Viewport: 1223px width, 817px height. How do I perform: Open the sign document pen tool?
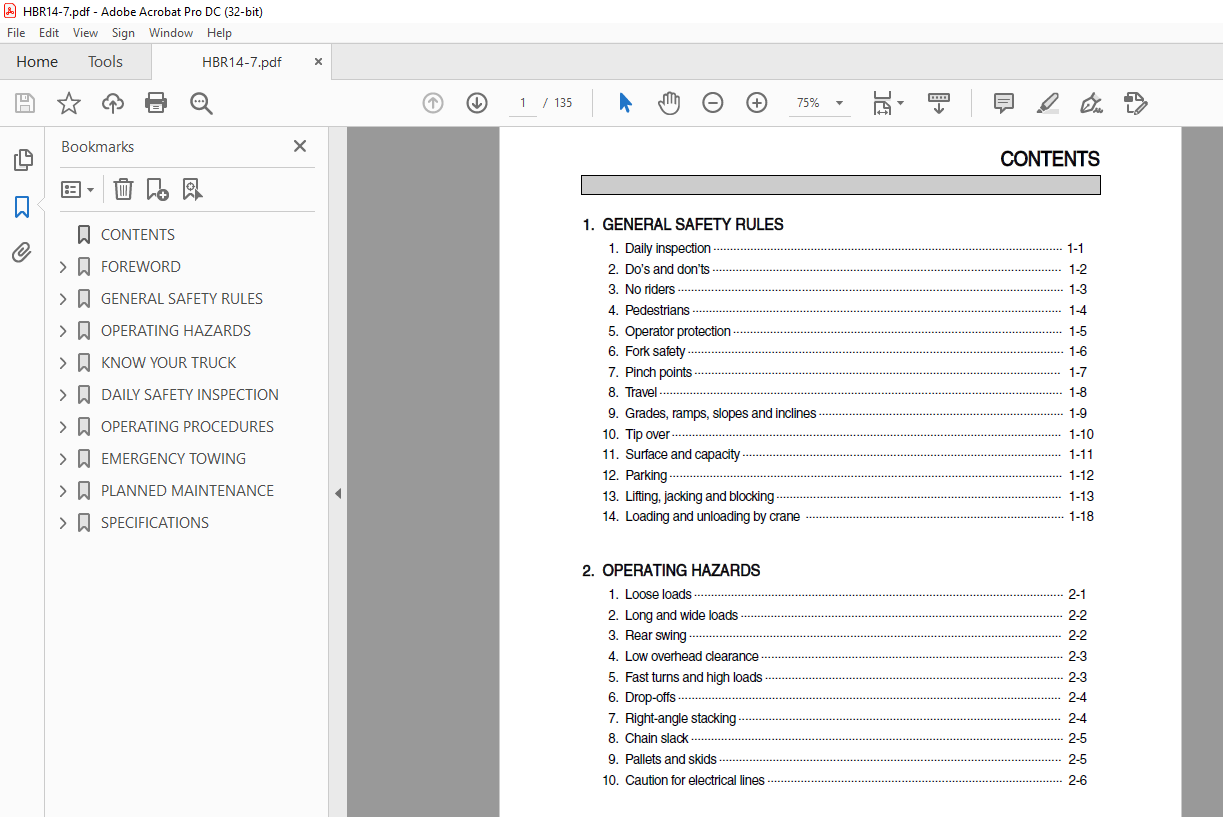[1091, 103]
